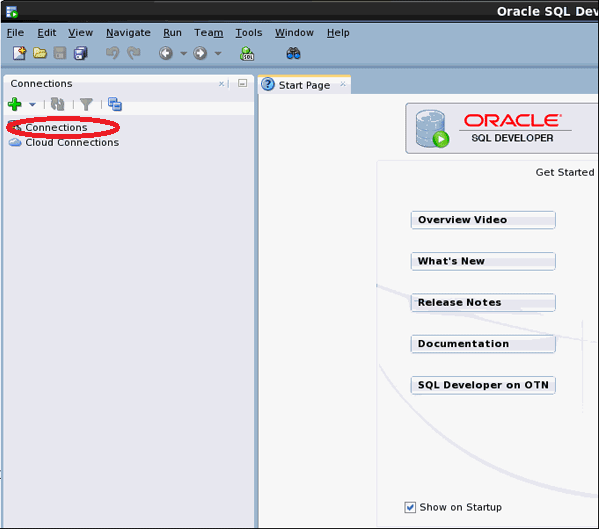The width and height of the screenshot is (599, 529).
Task: Click the funnel Filter icon
Action: (x=86, y=104)
